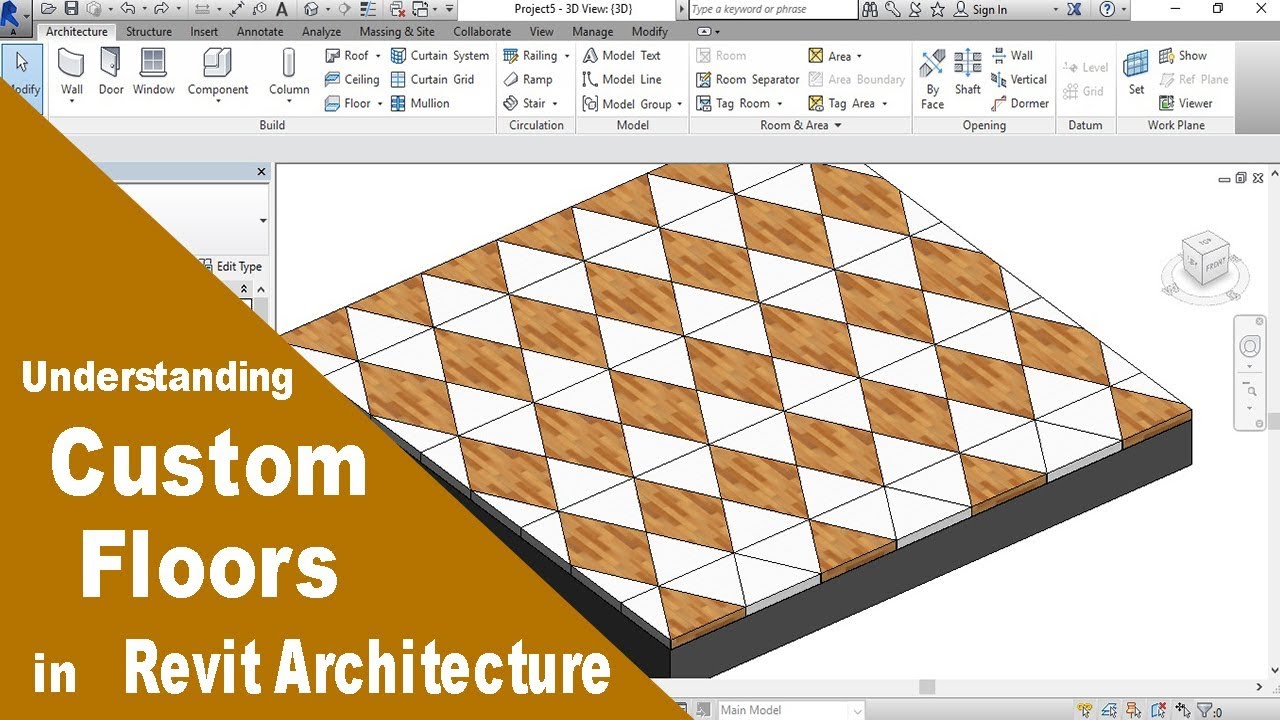Open the Revit application menu button

(14, 16)
